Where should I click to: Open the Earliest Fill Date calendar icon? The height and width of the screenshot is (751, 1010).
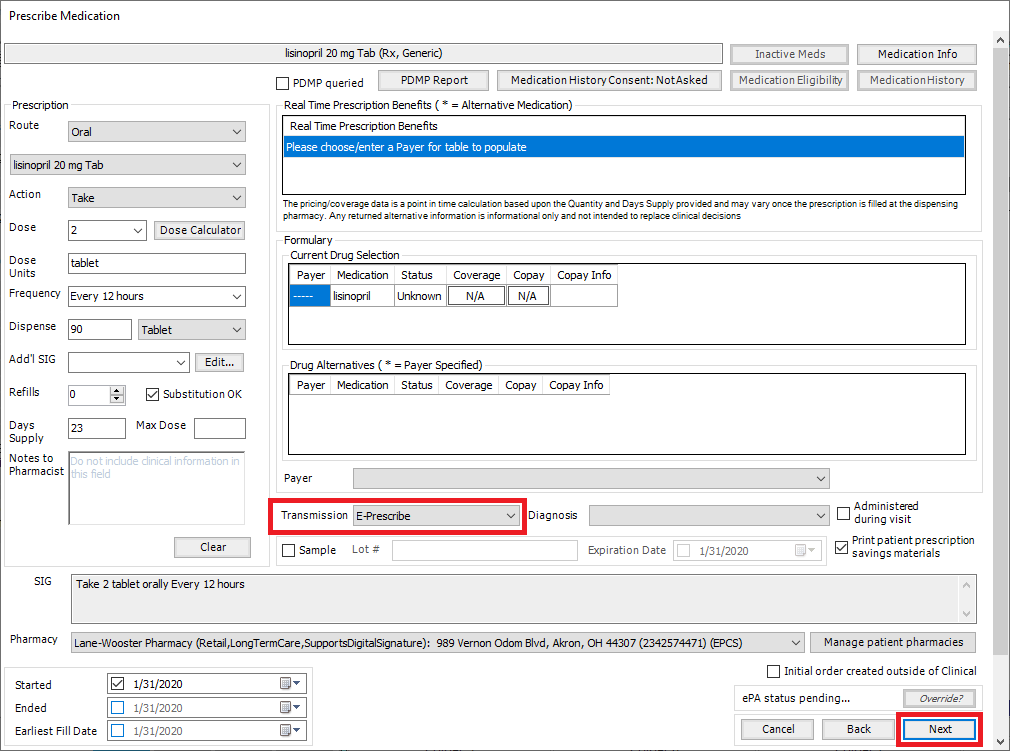point(290,730)
